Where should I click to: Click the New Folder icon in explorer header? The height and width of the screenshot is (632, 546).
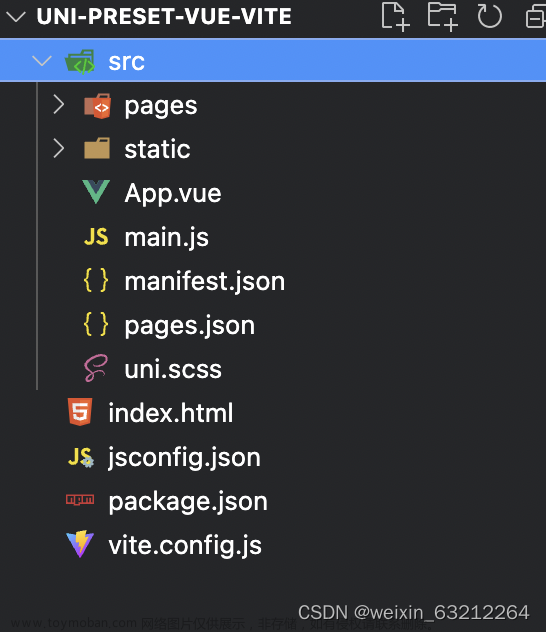click(442, 17)
